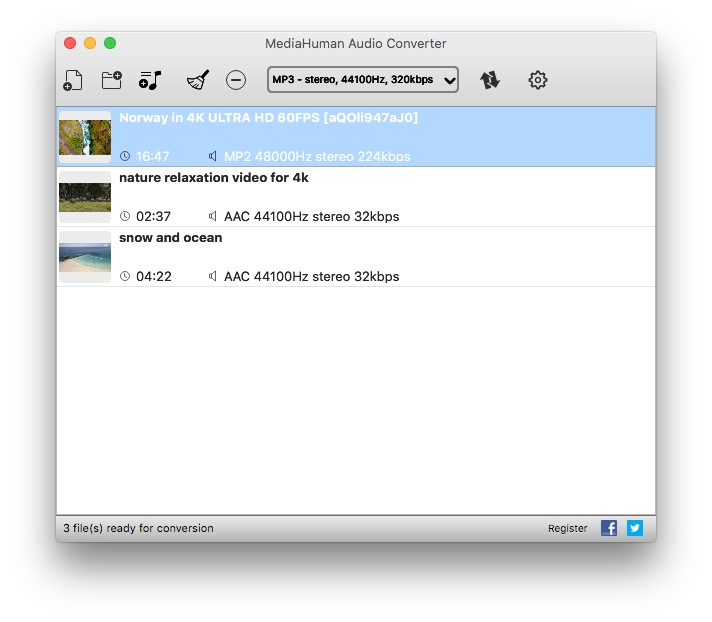Minimize the window with yellow button
Screen dimensions: 712x622
(x=90, y=44)
